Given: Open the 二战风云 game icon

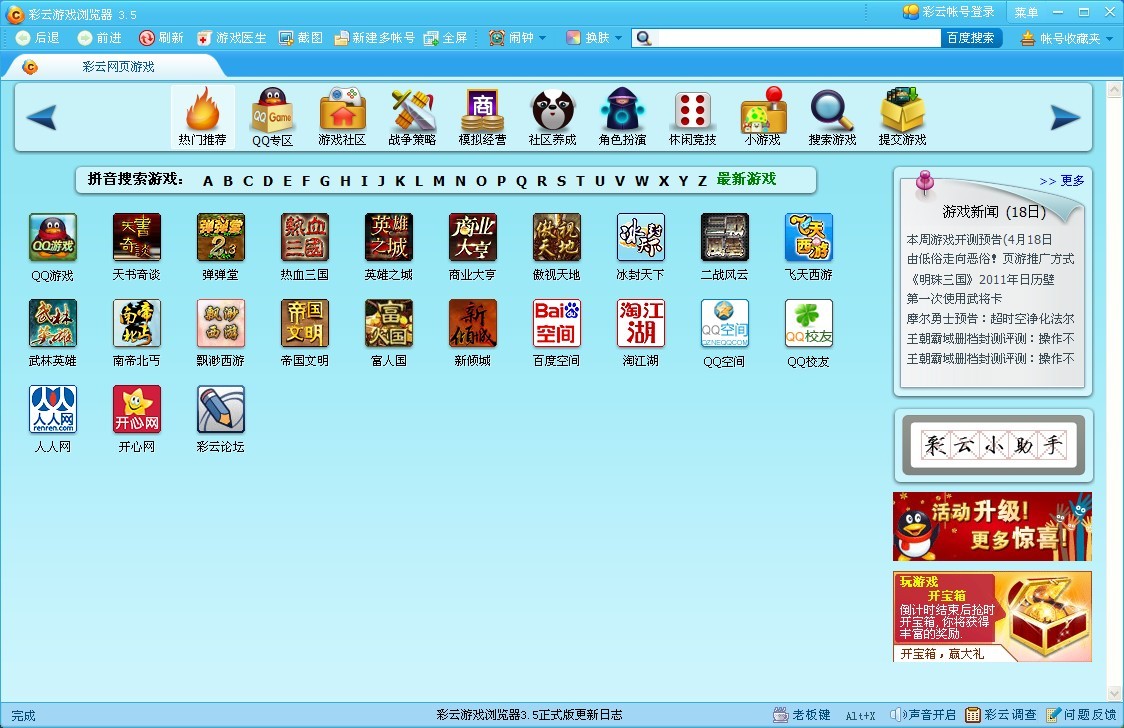Looking at the screenshot, I should 724,237.
